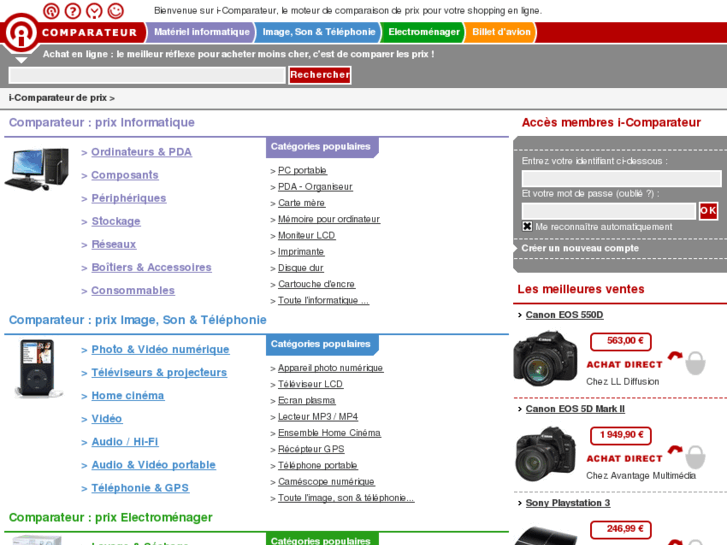The image size is (727, 545).
Task: Click the red smiley face icon
Action: pos(115,11)
